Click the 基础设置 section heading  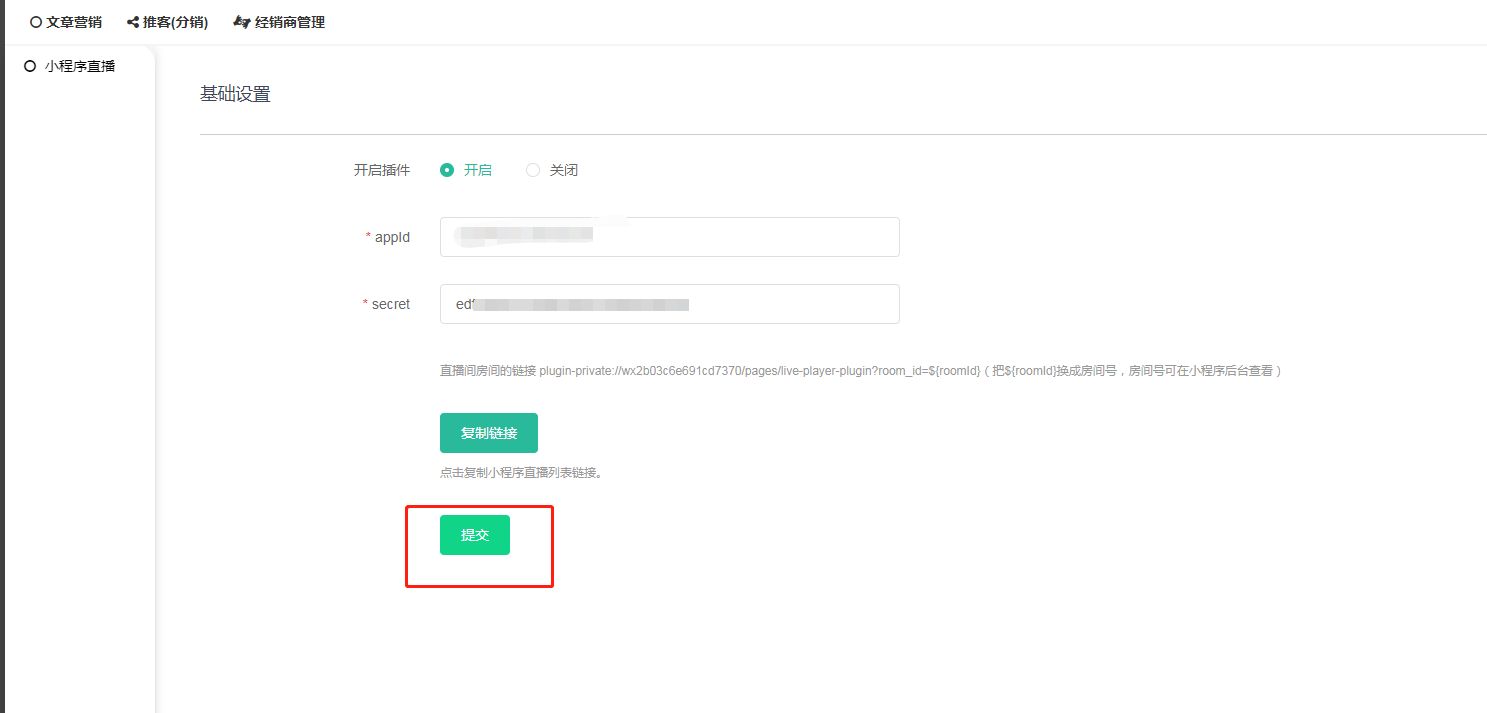(x=235, y=95)
